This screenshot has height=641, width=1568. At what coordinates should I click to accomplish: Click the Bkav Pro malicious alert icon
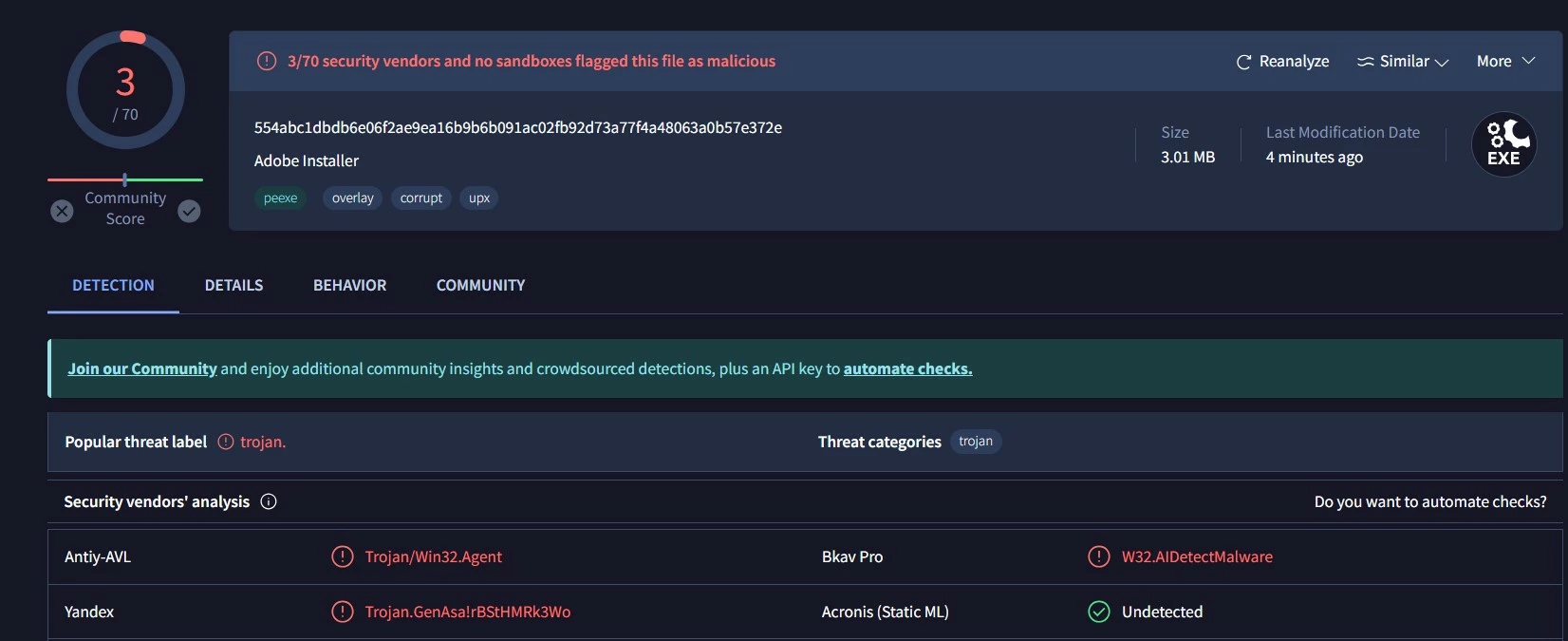1098,556
